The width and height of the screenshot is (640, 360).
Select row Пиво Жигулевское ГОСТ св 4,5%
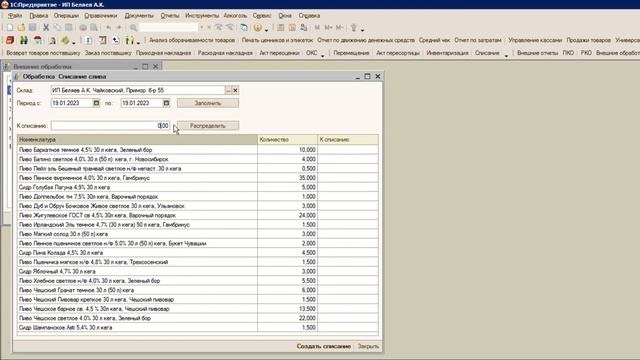198,215
